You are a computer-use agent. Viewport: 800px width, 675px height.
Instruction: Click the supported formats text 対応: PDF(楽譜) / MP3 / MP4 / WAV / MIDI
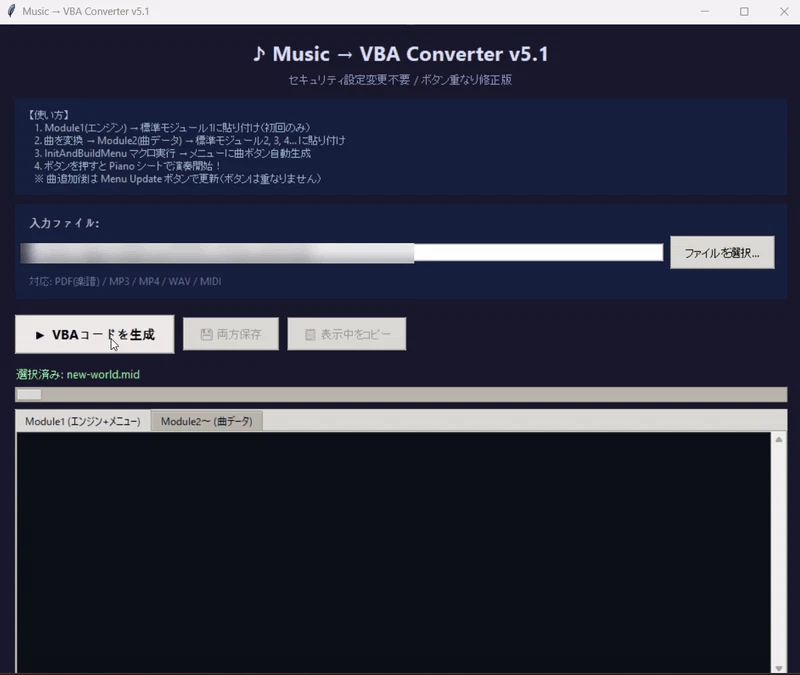point(125,281)
